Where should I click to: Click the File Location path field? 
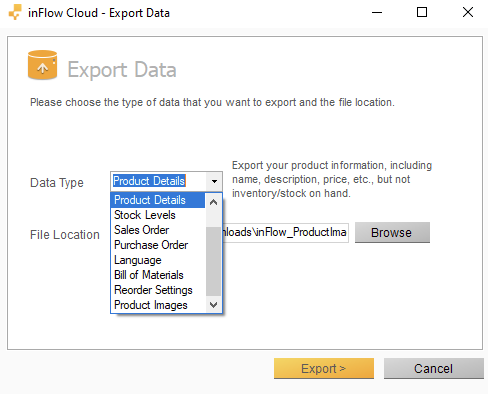tap(285, 232)
